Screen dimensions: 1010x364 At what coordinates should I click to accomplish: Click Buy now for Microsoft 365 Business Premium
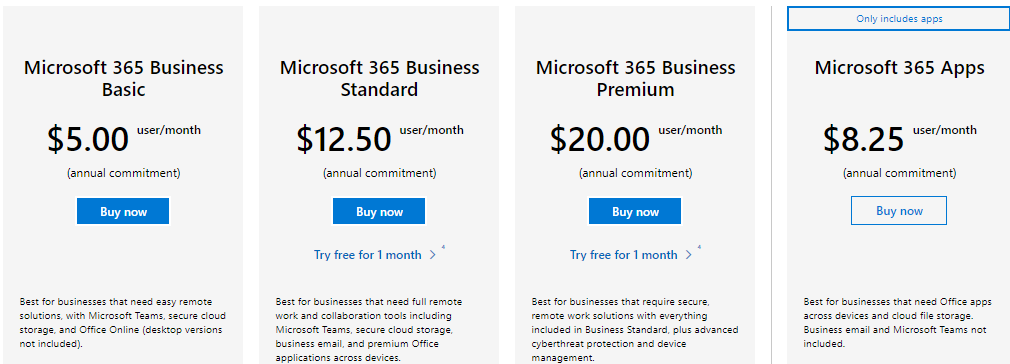tap(635, 211)
